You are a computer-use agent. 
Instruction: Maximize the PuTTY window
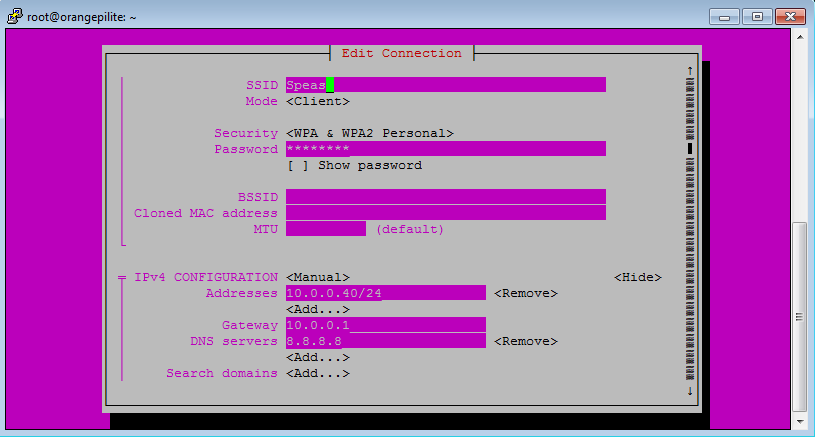click(x=757, y=17)
